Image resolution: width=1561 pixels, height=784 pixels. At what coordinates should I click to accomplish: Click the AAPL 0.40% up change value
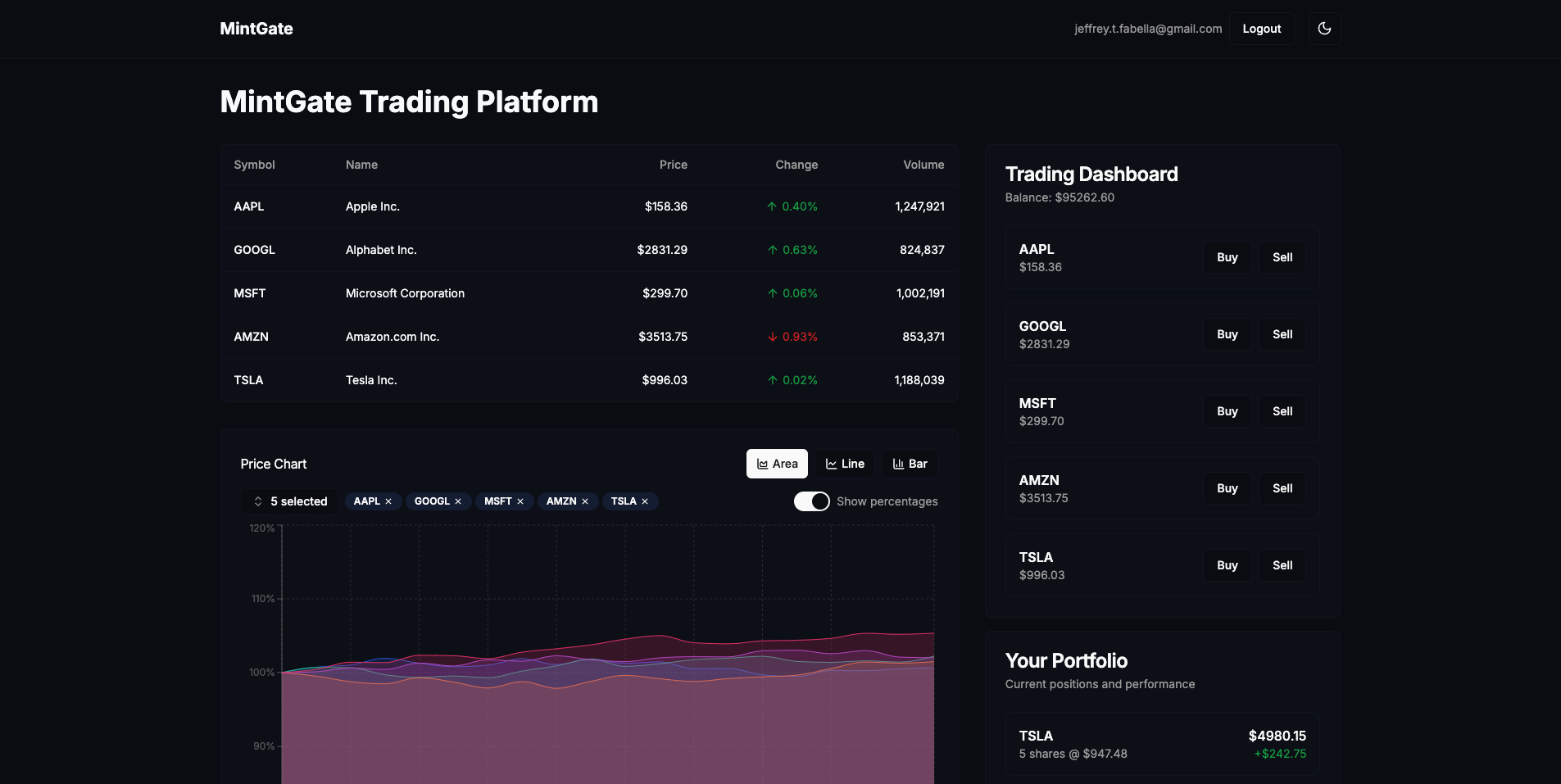point(792,206)
